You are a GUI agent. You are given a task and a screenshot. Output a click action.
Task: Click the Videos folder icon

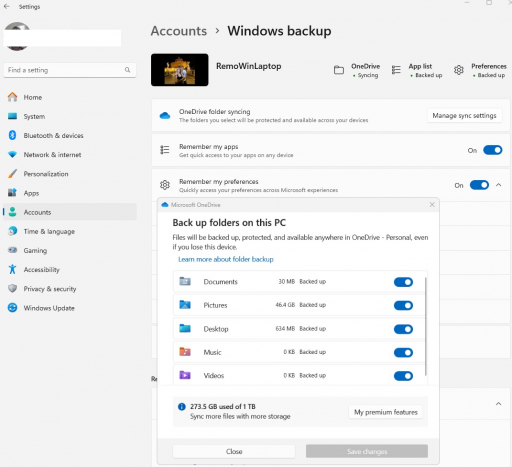[x=185, y=375]
